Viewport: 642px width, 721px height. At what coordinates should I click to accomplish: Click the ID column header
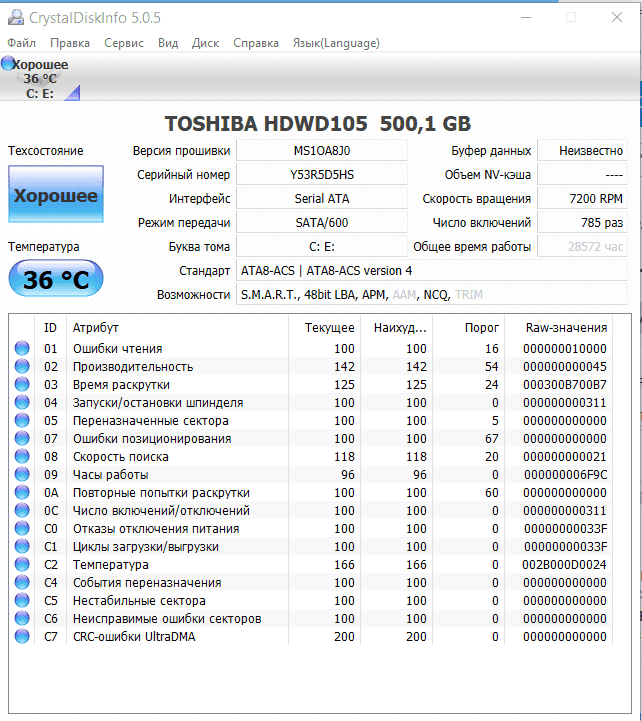(50, 327)
